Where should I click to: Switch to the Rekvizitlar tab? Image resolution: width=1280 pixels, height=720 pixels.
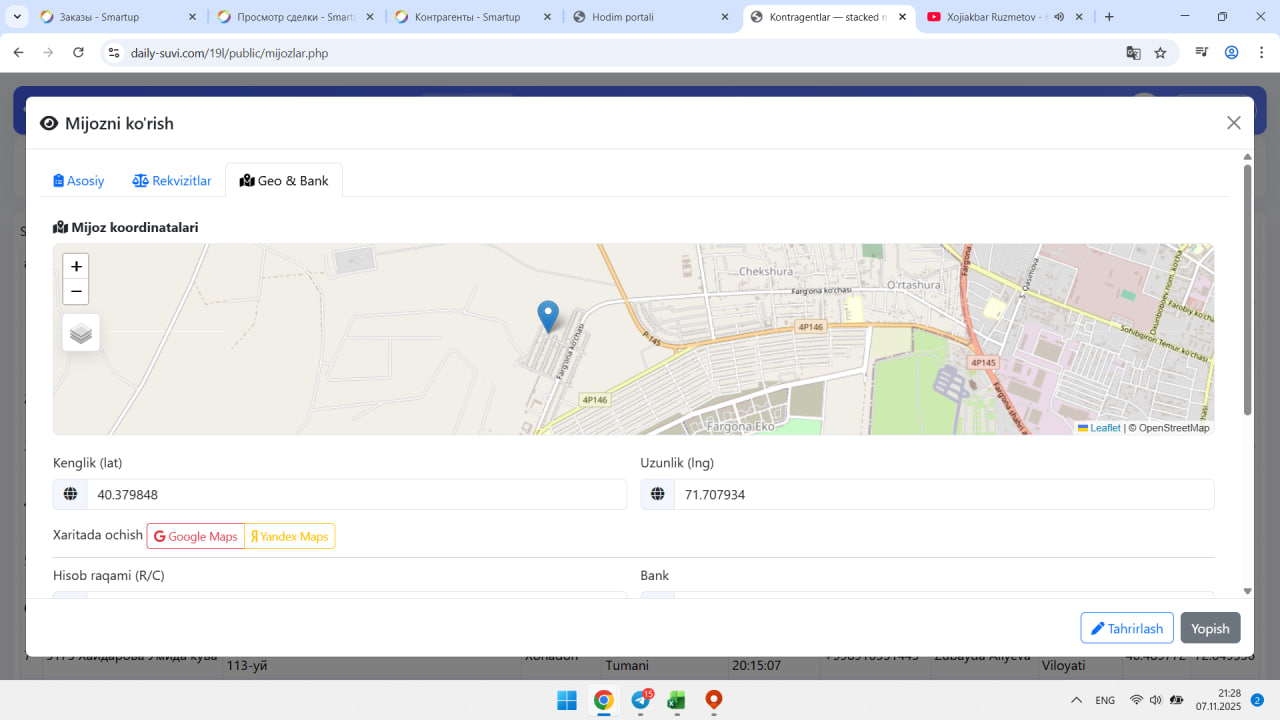coord(172,181)
